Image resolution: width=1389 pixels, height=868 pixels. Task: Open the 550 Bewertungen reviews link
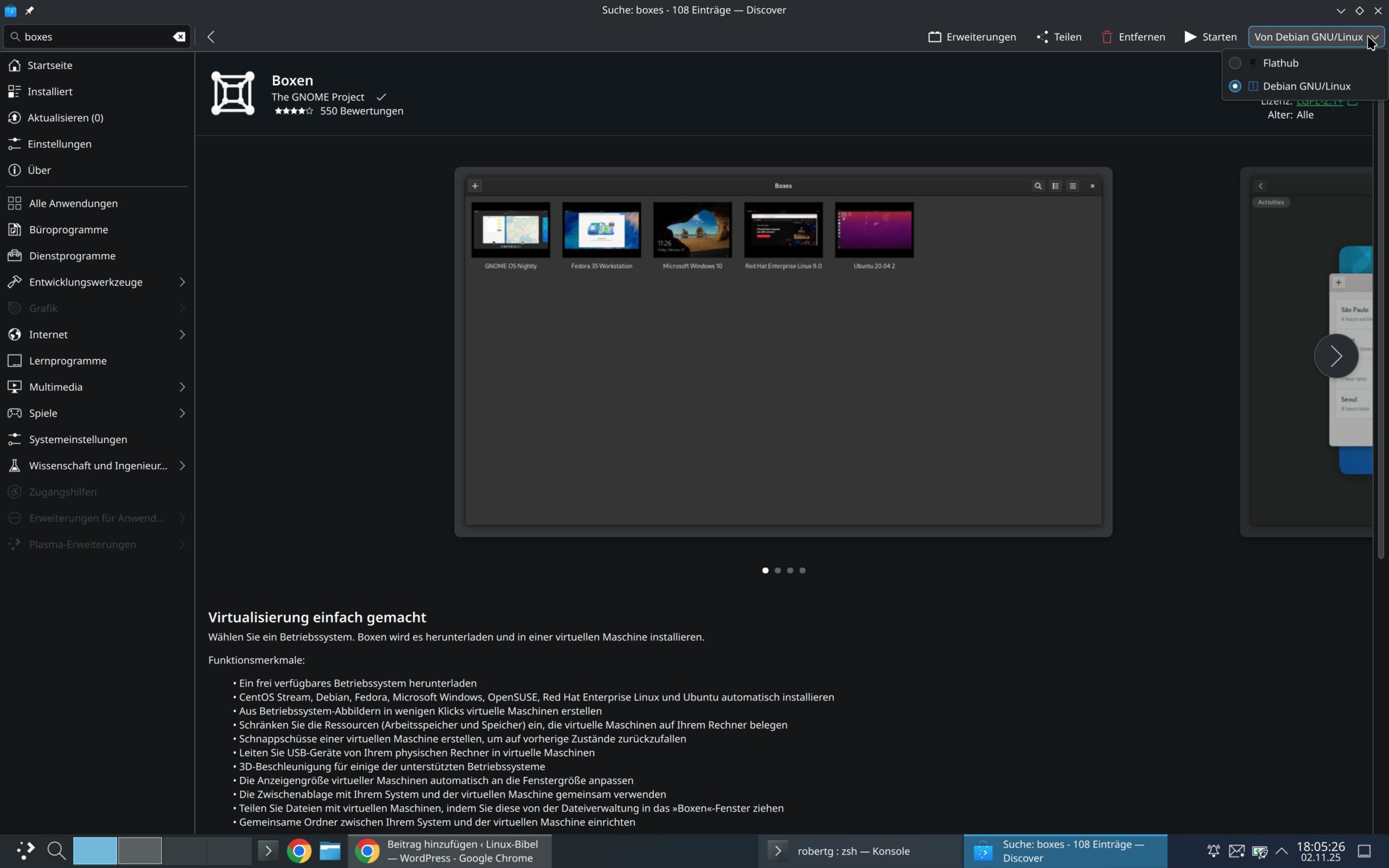pyautogui.click(x=361, y=111)
